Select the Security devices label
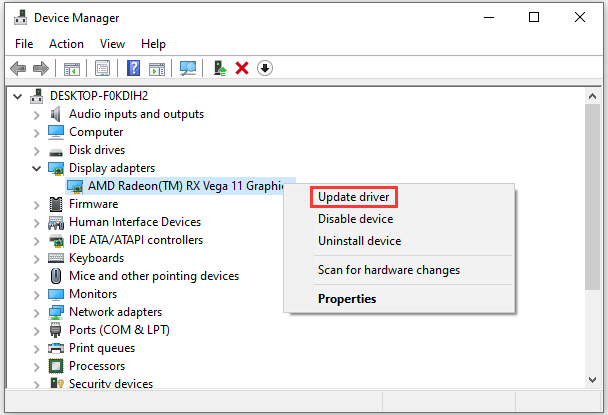The width and height of the screenshot is (608, 415). tap(111, 384)
